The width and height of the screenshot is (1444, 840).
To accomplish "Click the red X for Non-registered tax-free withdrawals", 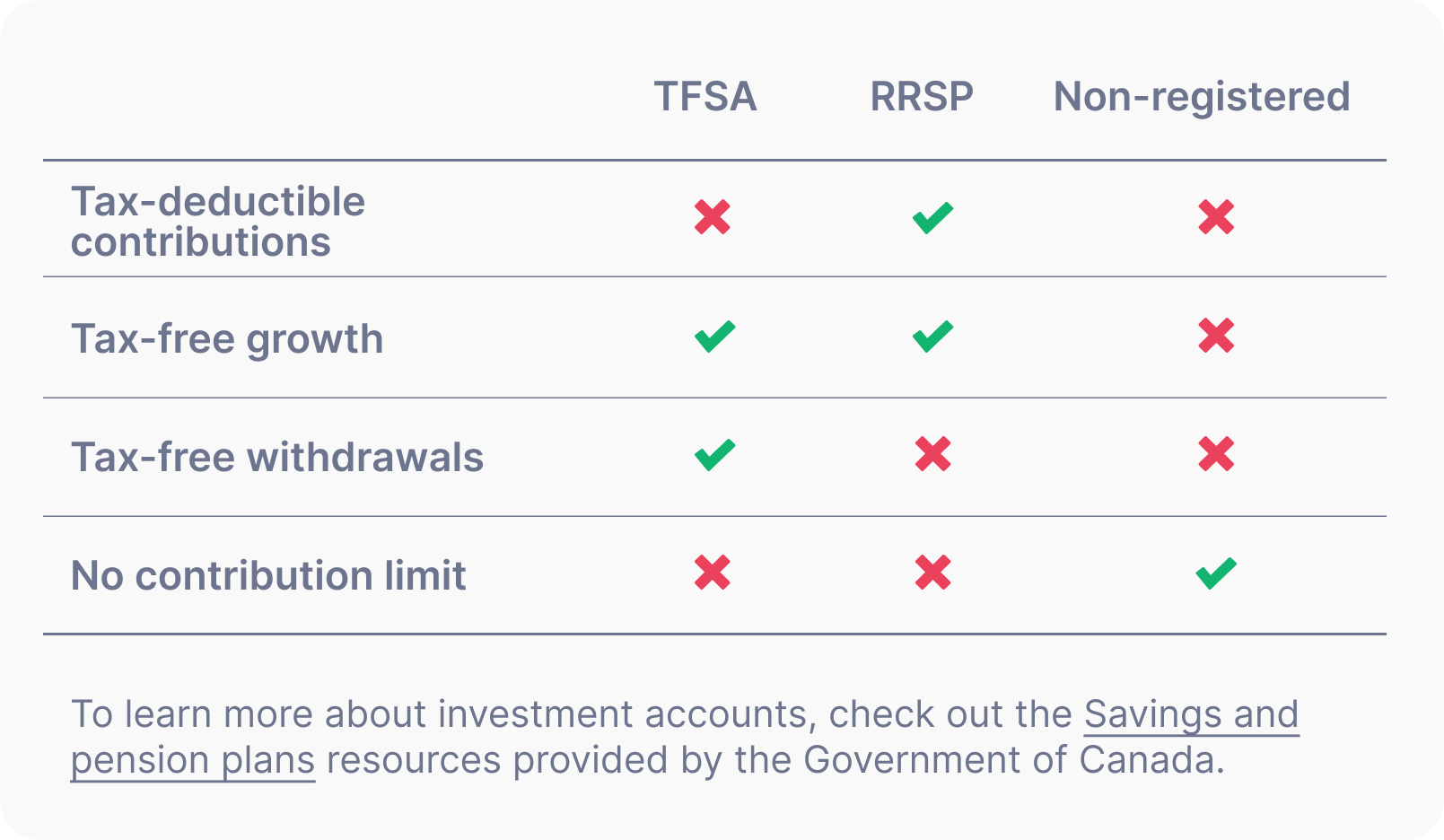I will click(x=1216, y=454).
